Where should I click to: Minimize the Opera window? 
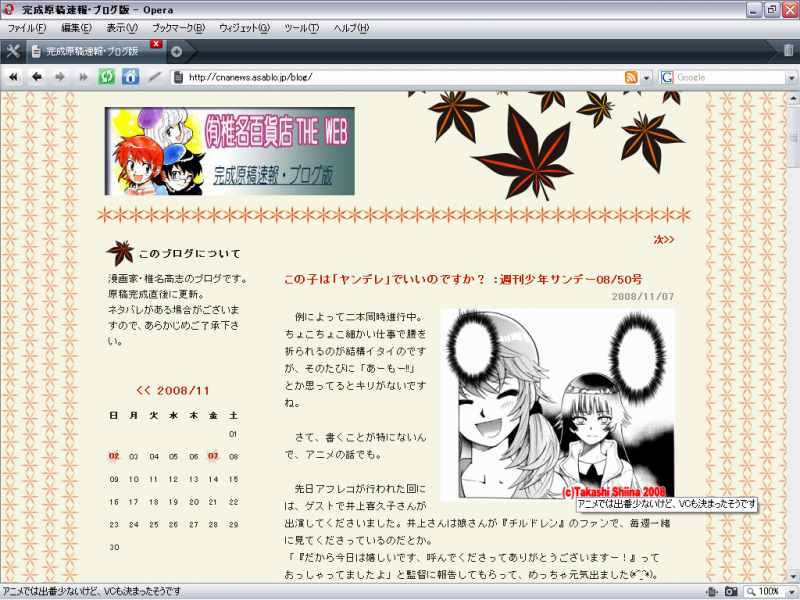point(754,10)
